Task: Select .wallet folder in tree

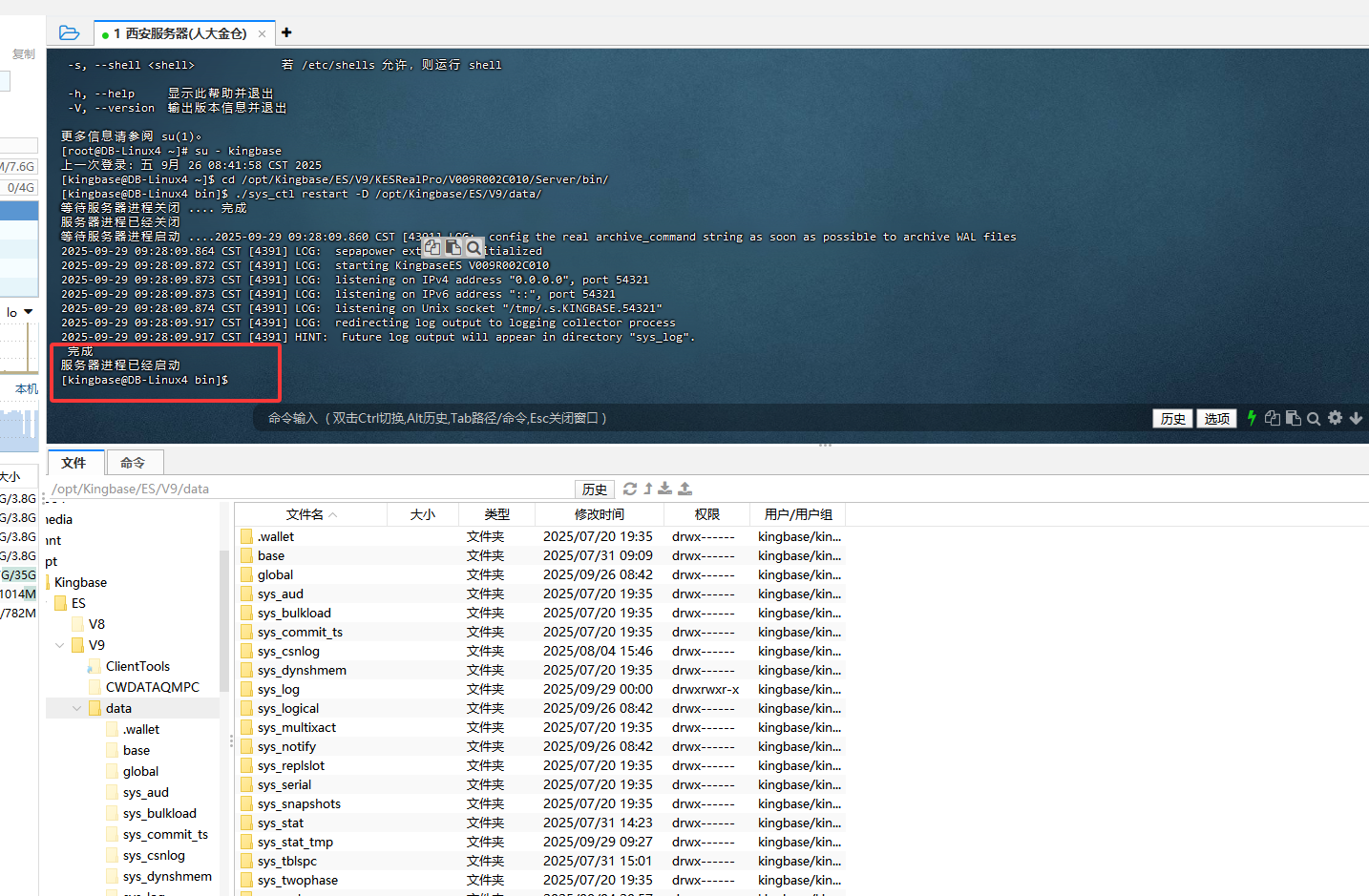Action: (x=141, y=729)
